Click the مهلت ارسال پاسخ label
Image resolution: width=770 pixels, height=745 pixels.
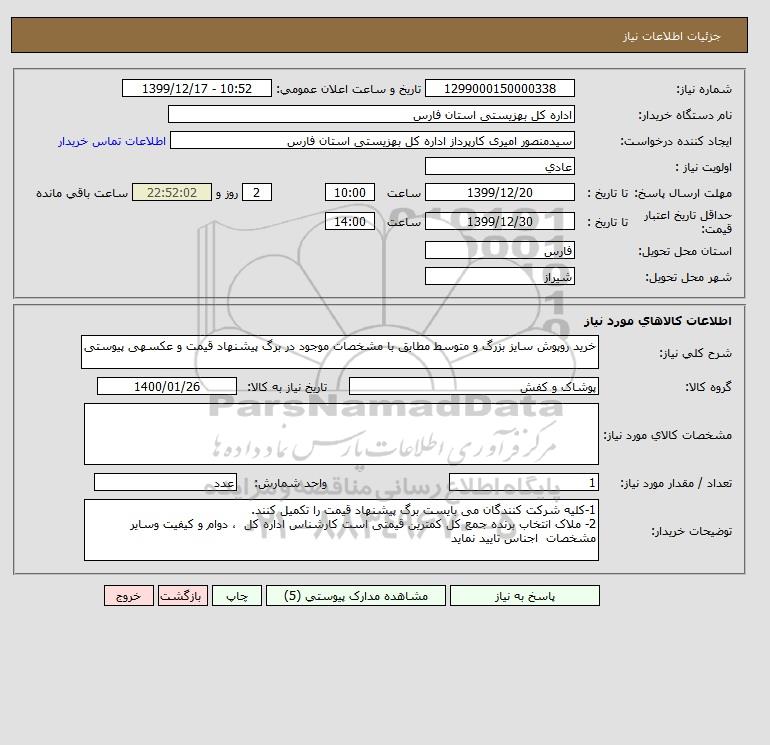click(684, 193)
